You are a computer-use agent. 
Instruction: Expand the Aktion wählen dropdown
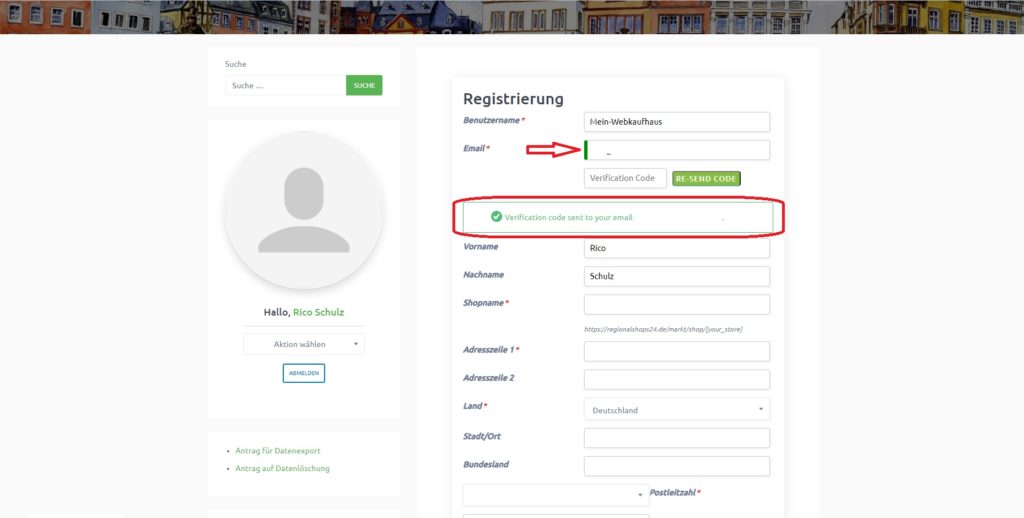tap(304, 344)
